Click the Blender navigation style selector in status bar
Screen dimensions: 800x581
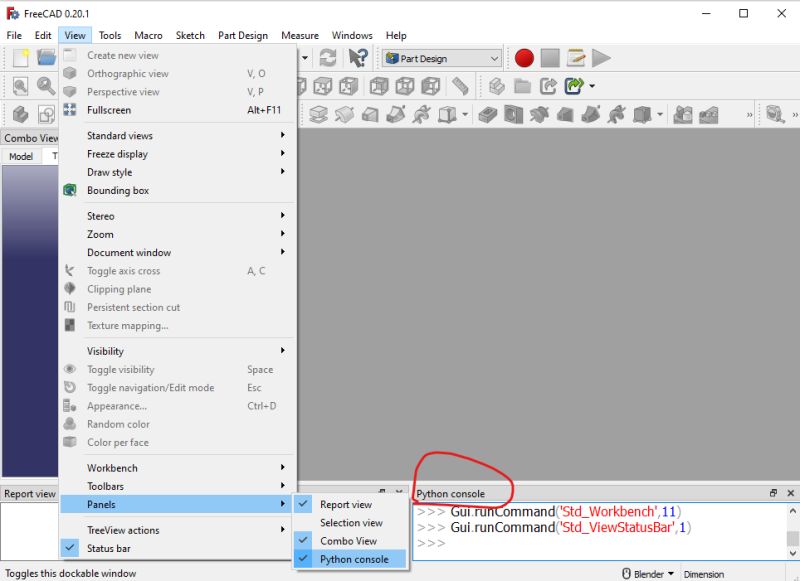648,574
